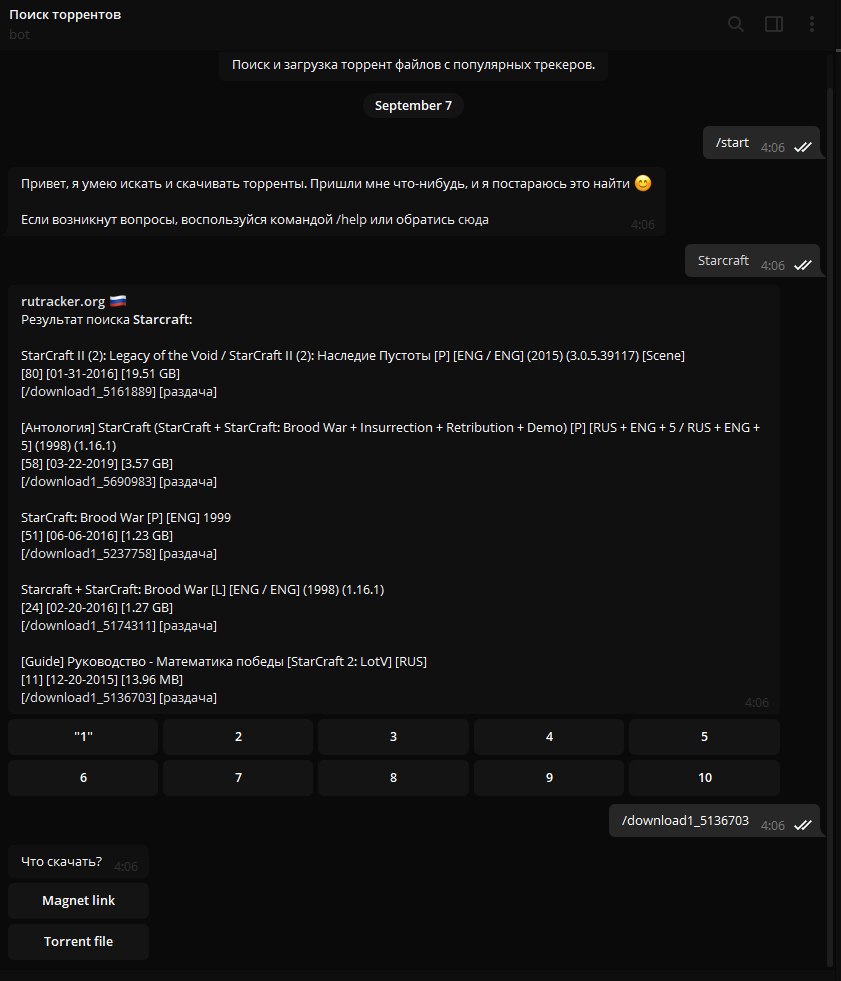
Task: Go to results page 7
Action: (238, 778)
